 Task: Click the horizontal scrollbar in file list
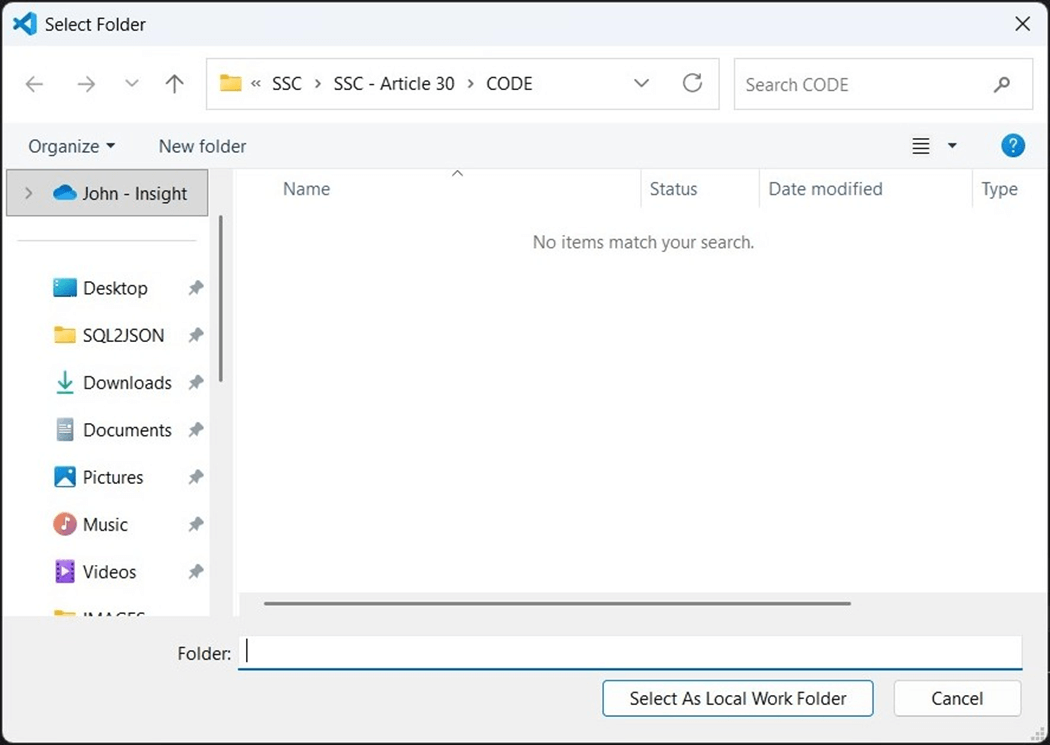(x=556, y=604)
